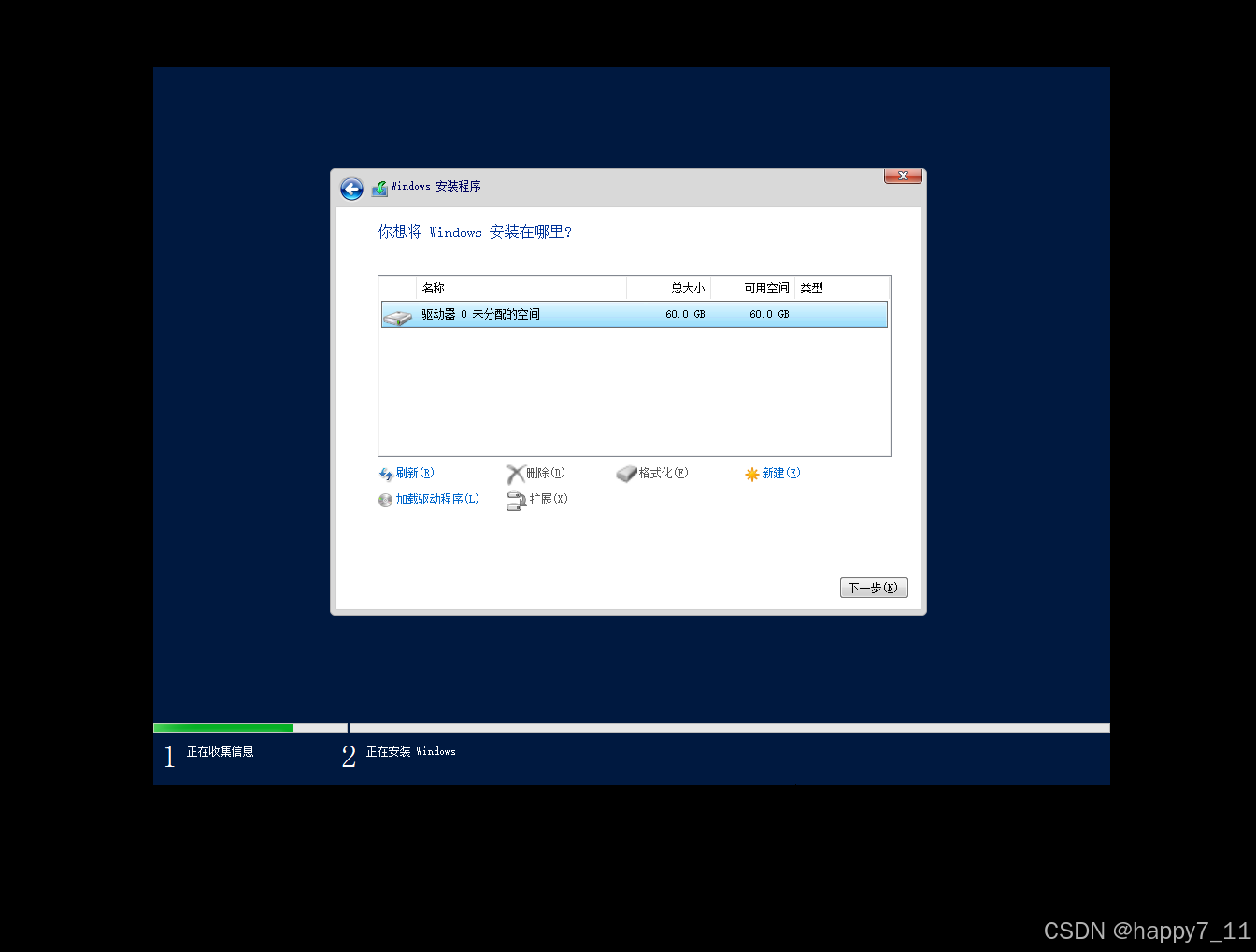The image size is (1256, 952).
Task: Click the blue back arrow button
Action: click(x=351, y=189)
